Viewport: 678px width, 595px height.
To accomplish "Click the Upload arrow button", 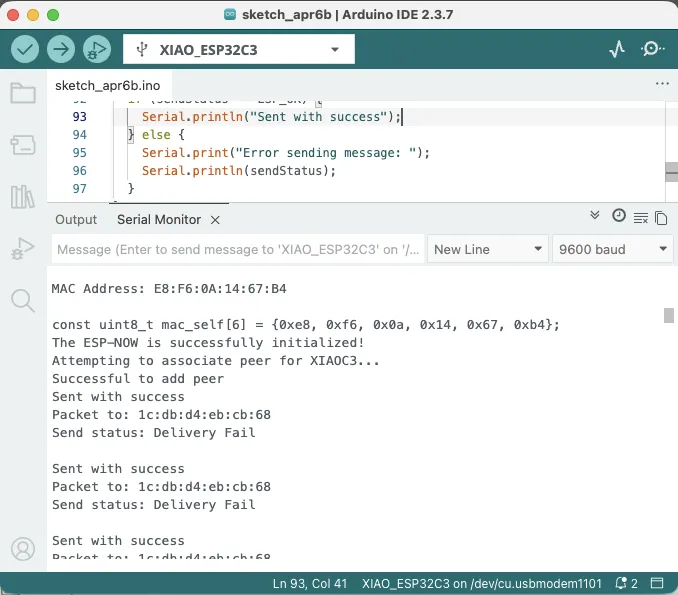I will pyautogui.click(x=61, y=49).
